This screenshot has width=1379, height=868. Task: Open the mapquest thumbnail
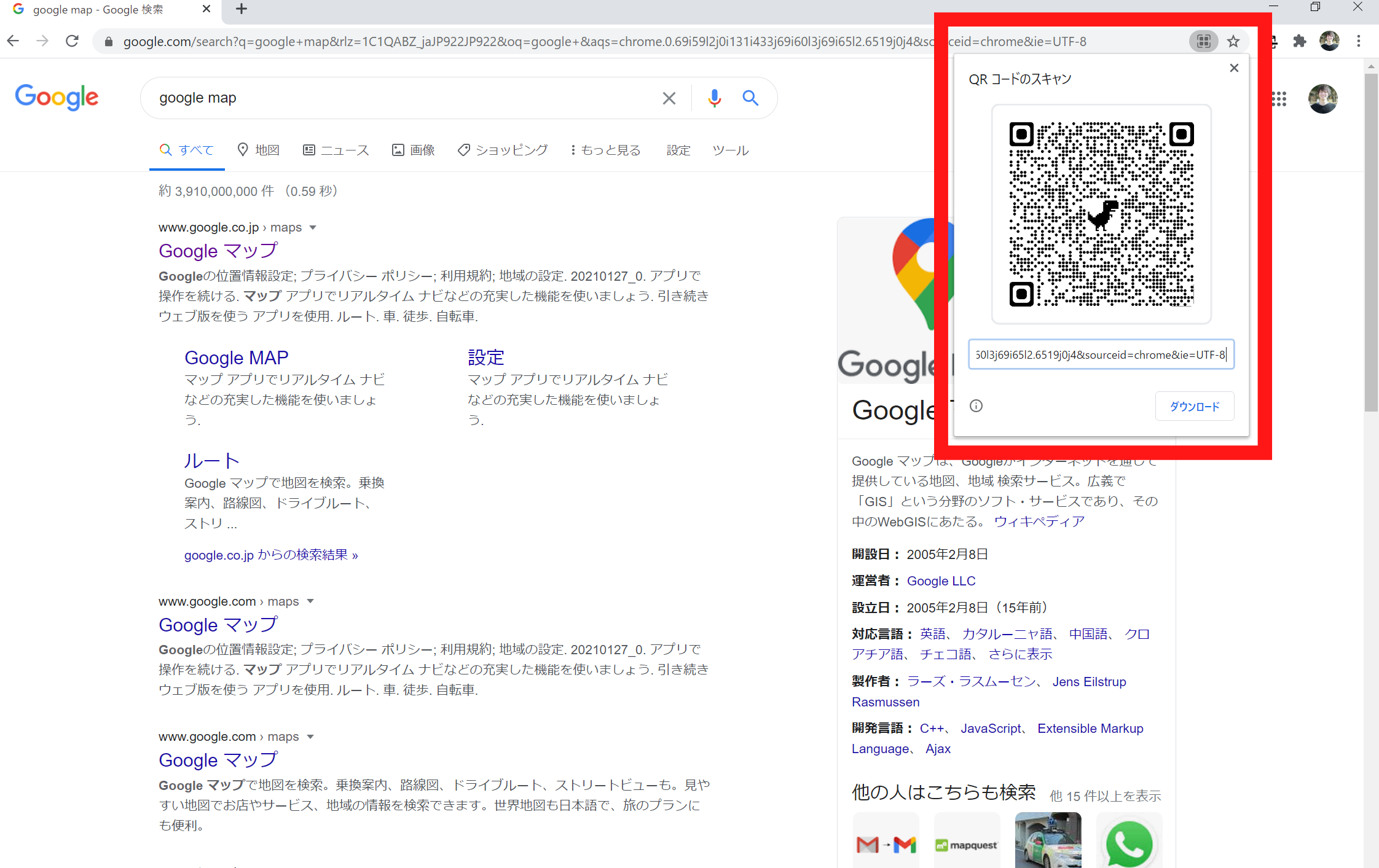(967, 840)
